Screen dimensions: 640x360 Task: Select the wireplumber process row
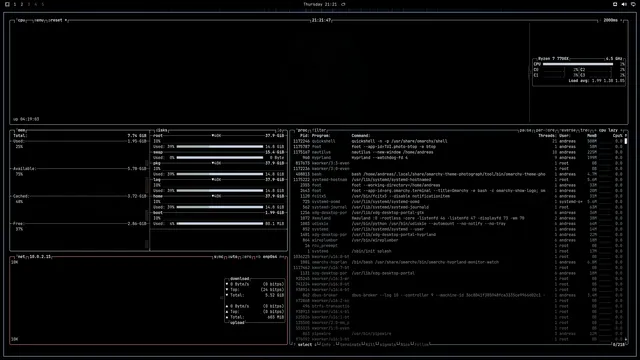click(x=457, y=240)
